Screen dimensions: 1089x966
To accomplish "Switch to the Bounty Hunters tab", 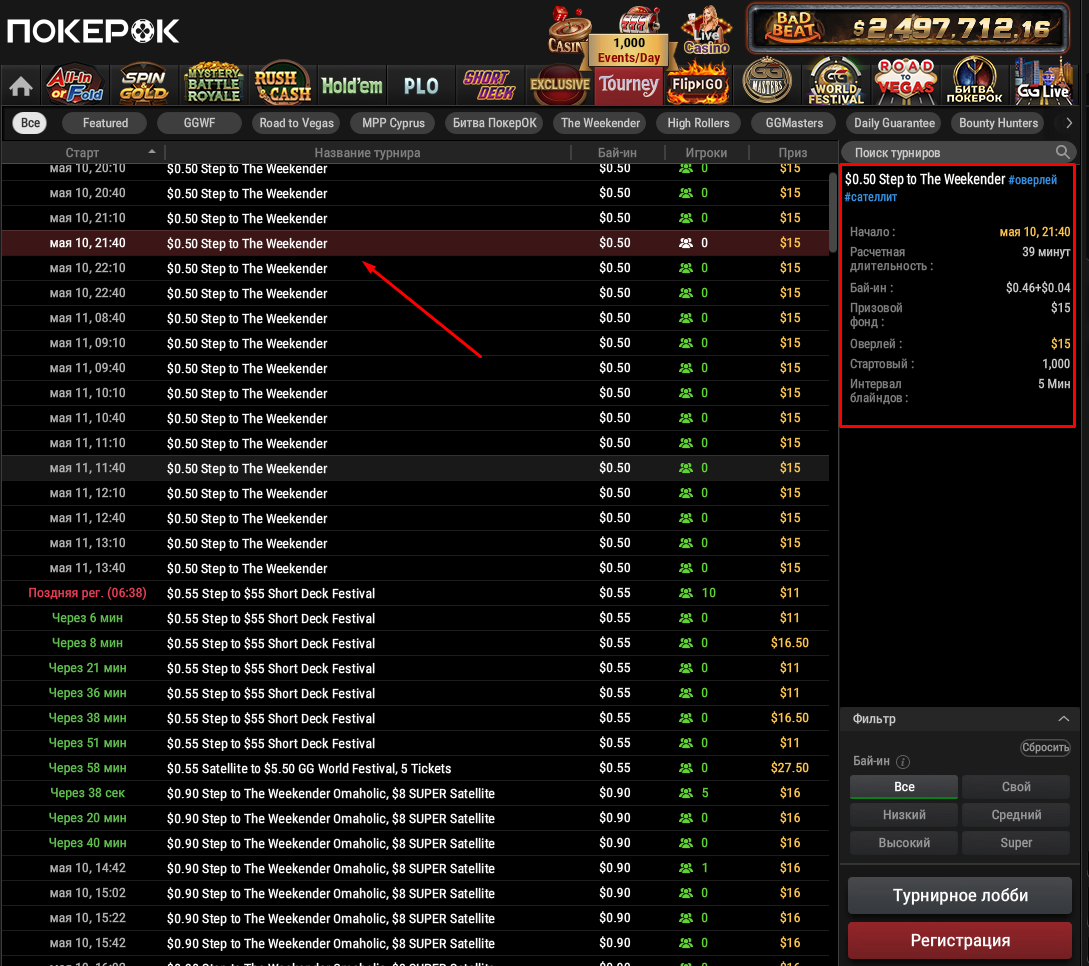I will [x=998, y=123].
